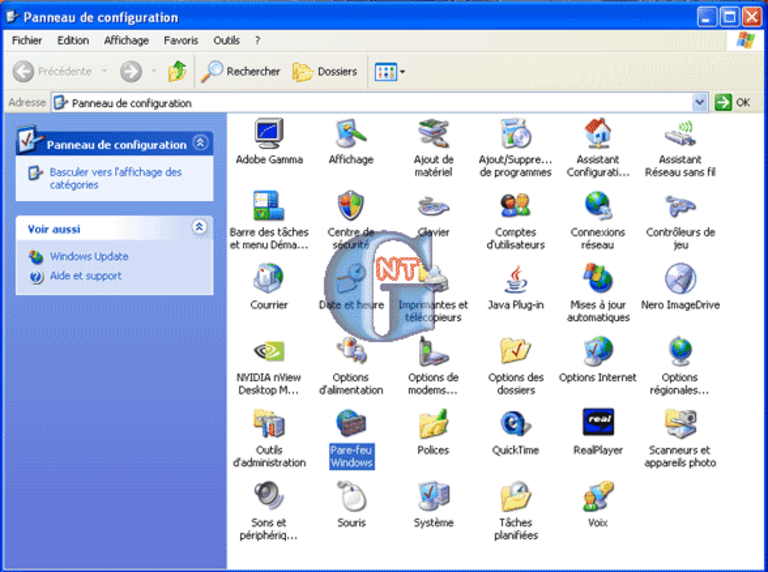Open the Edition menu
The height and width of the screenshot is (572, 768).
pos(73,40)
